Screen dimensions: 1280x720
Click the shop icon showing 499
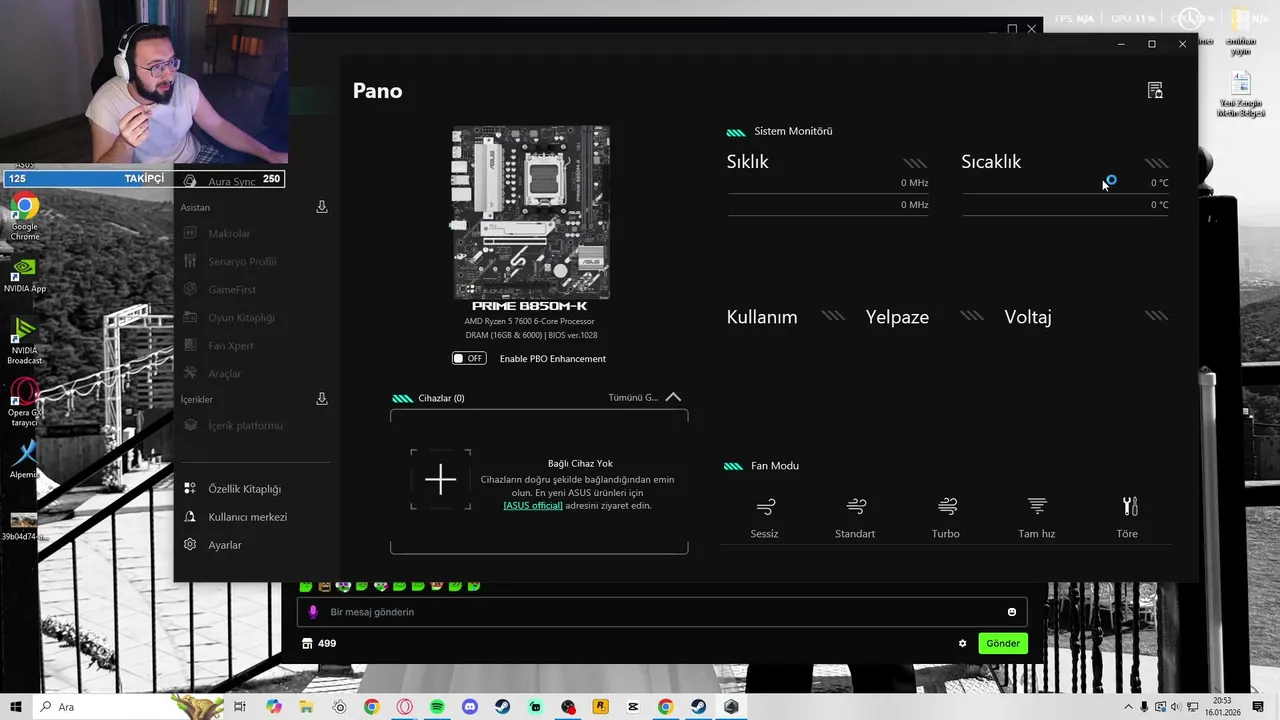coord(307,643)
